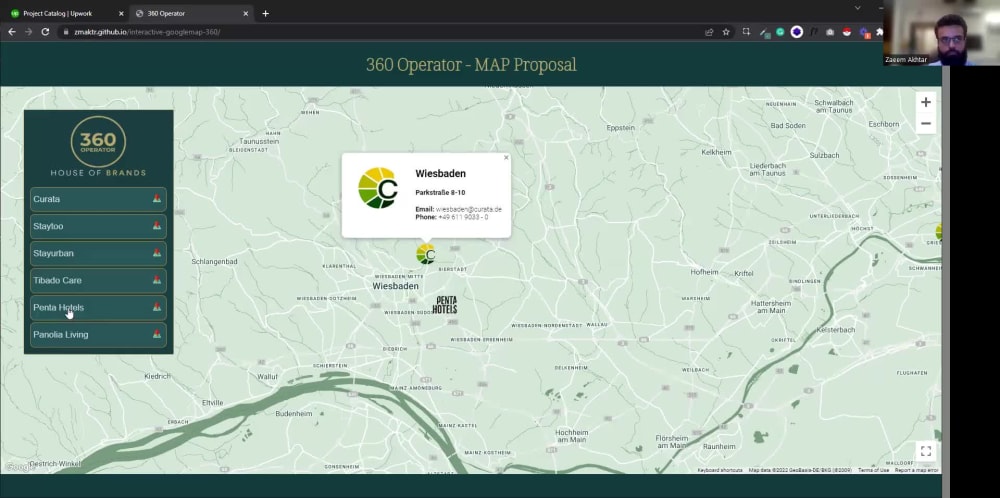Open the color picker pen extension
The image size is (1000, 498).
pos(764,32)
